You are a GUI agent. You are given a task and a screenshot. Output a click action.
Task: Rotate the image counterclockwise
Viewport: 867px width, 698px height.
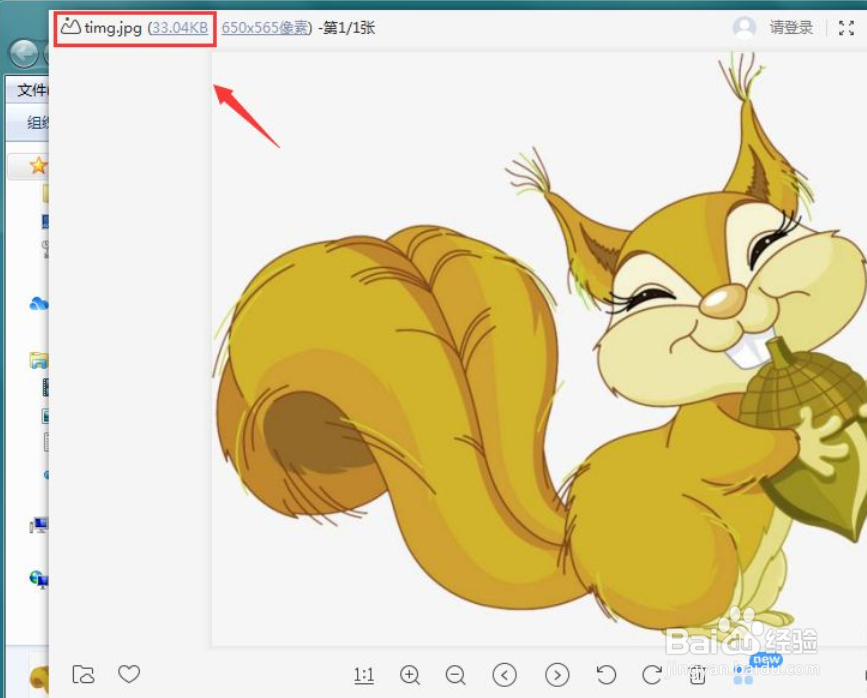[x=606, y=675]
